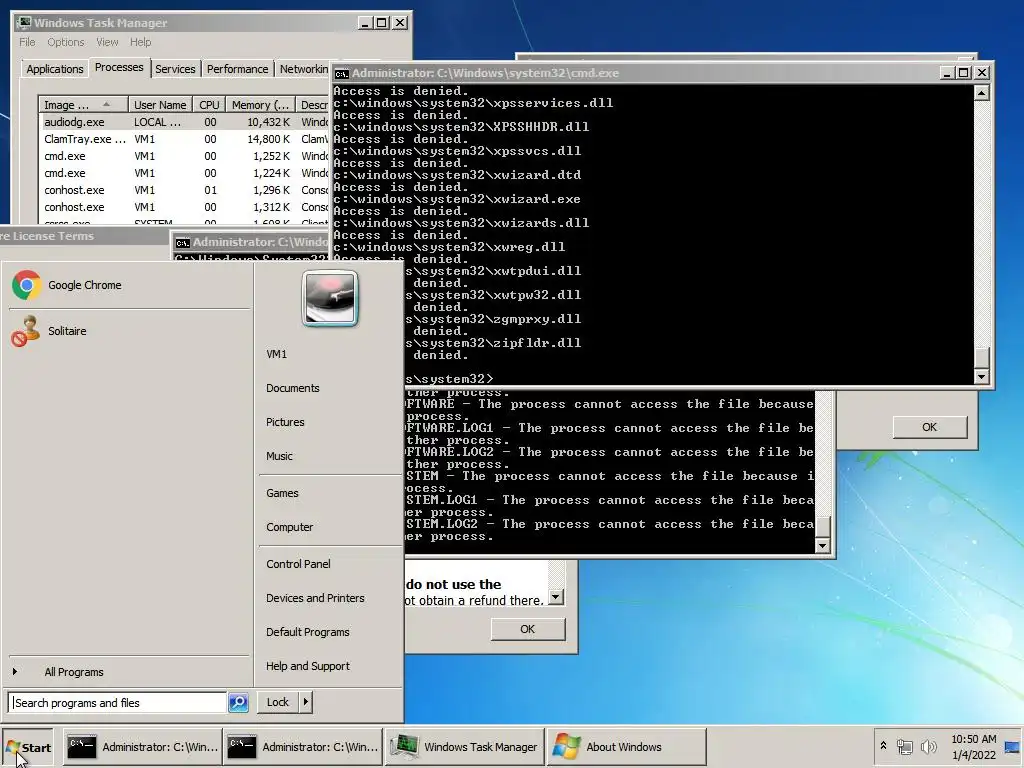Viewport: 1024px width, 768px height.
Task: Click scroll up arrow in front cmd window
Action: click(x=982, y=93)
